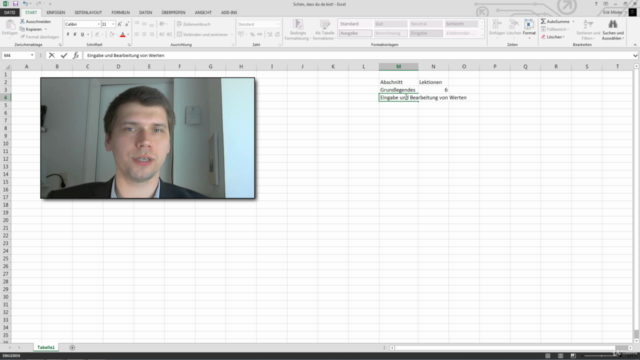Click Einfügen in the Zellen group

[x=497, y=28]
